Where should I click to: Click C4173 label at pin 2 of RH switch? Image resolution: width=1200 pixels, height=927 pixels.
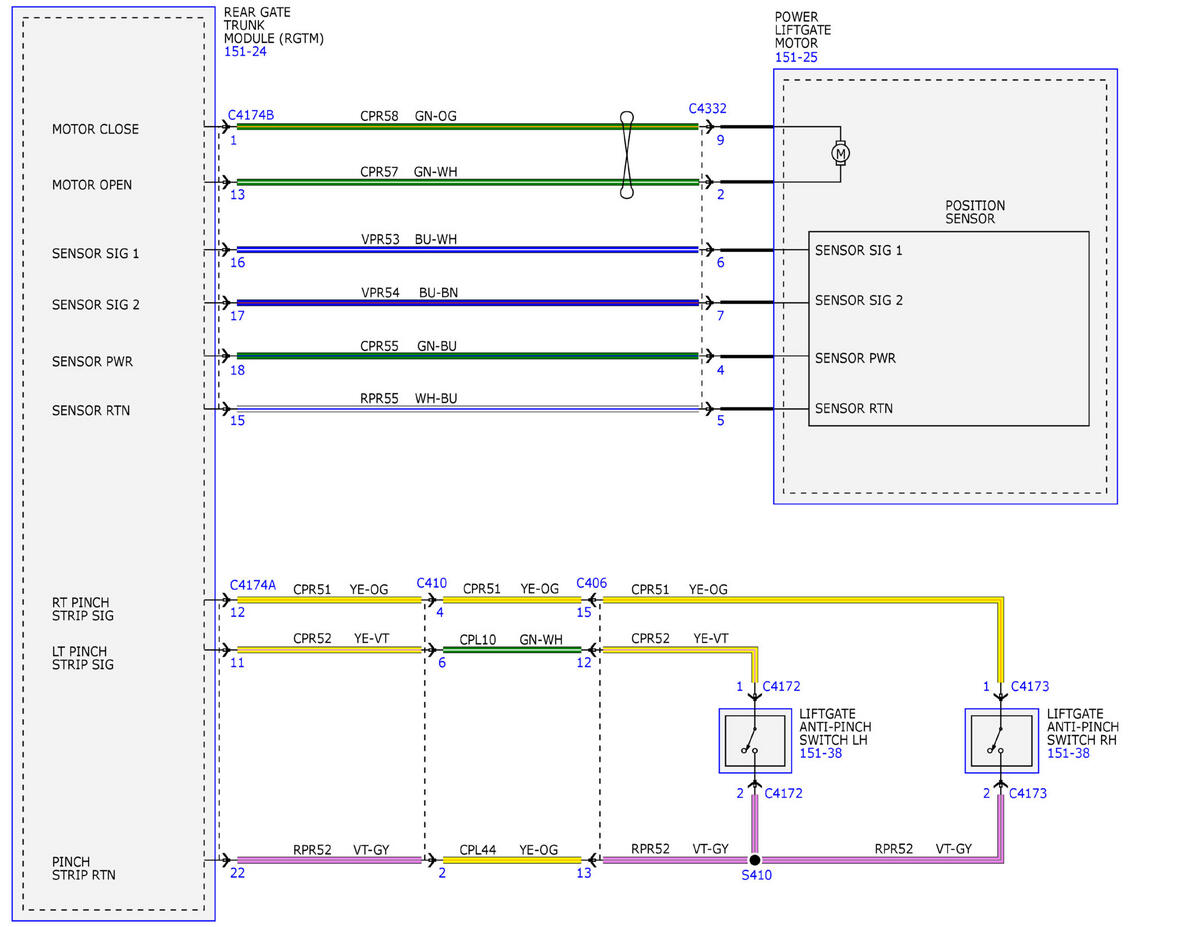coord(1028,793)
